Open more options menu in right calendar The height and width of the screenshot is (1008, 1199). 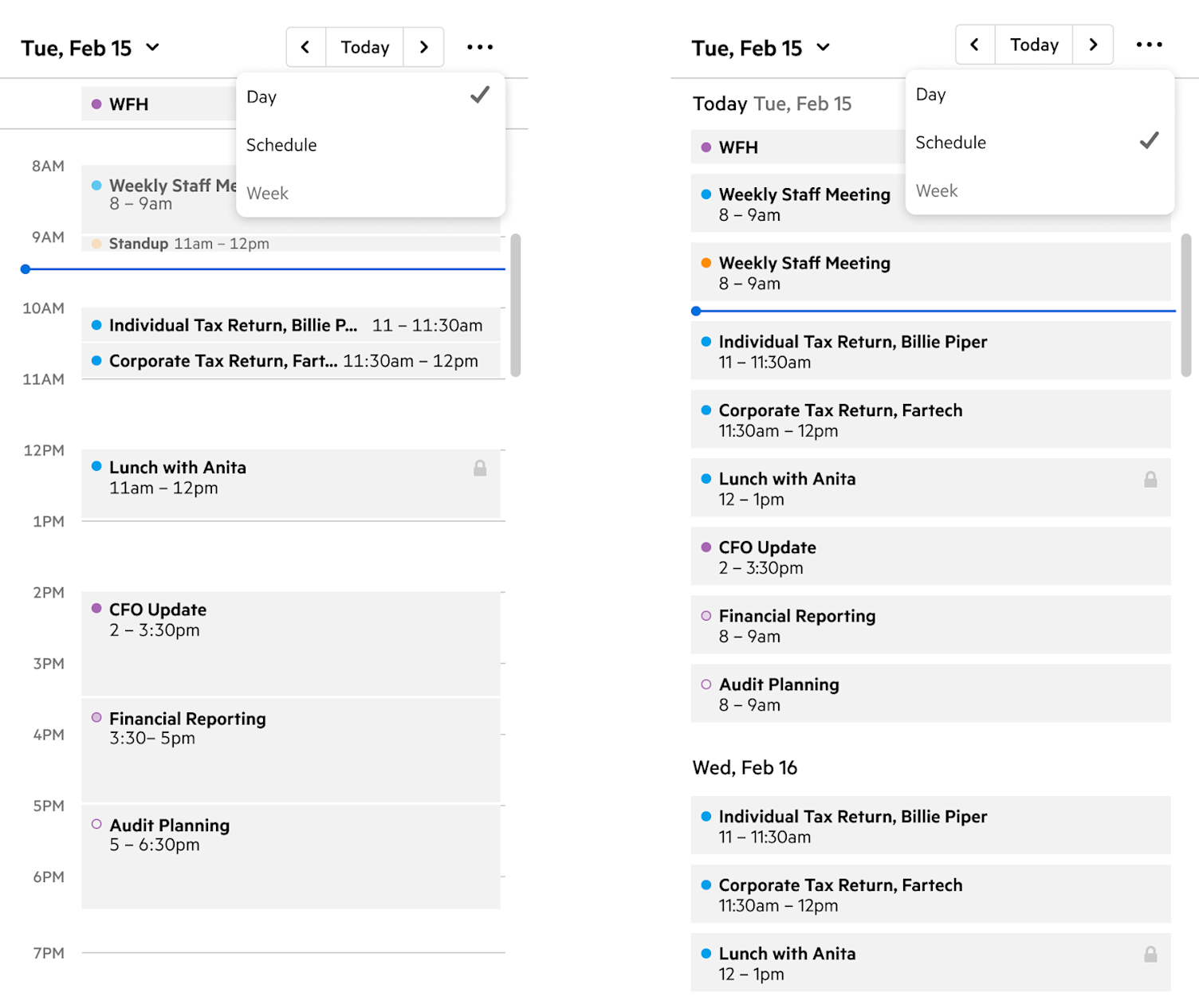[1149, 45]
